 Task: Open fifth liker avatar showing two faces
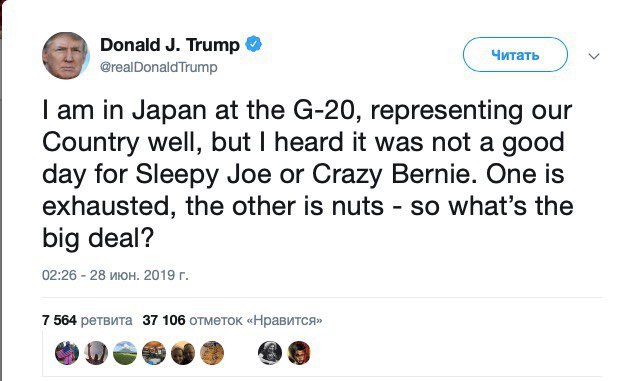click(183, 353)
